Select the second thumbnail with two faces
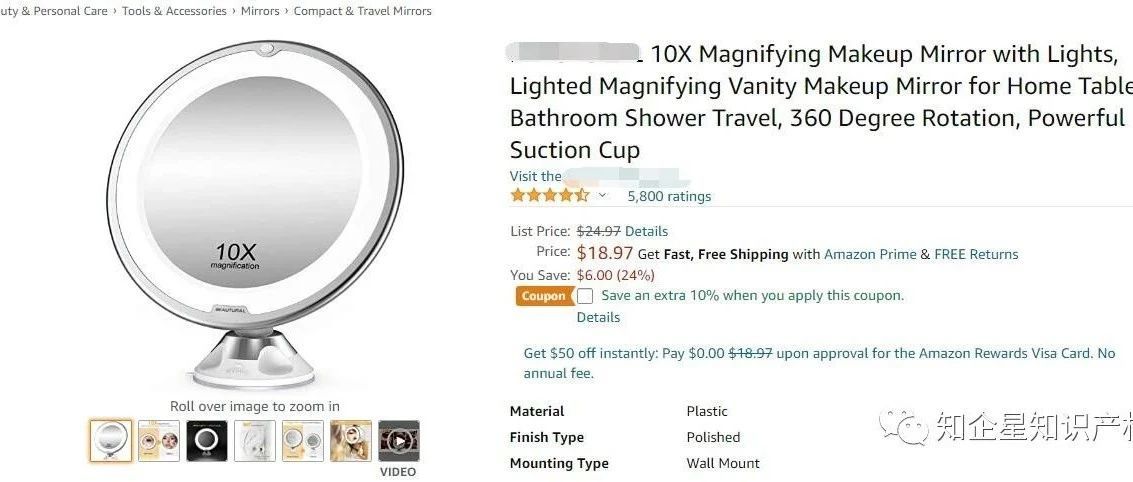This screenshot has width=1133, height=482. point(158,441)
